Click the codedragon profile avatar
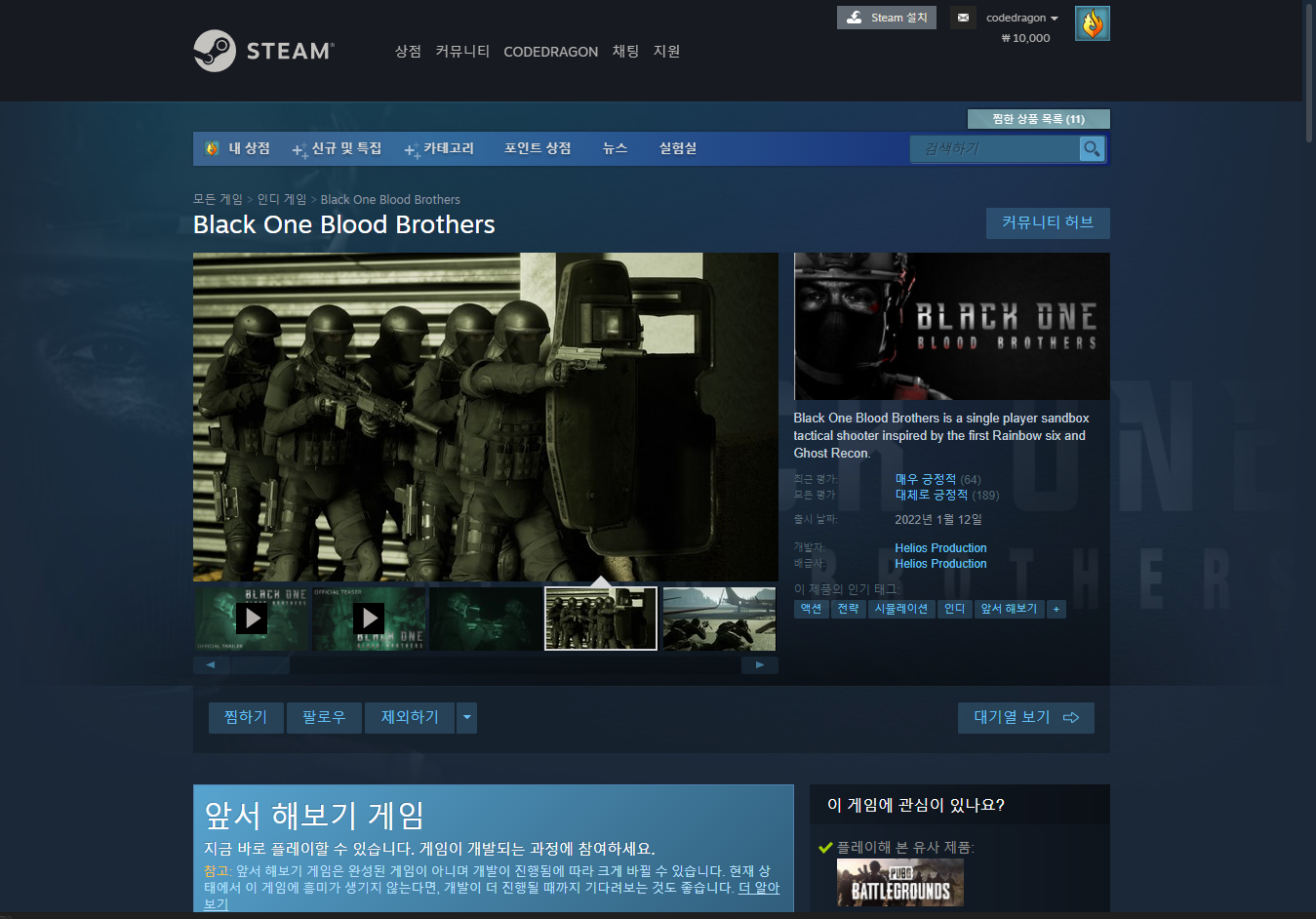The image size is (1316, 919). click(x=1093, y=23)
